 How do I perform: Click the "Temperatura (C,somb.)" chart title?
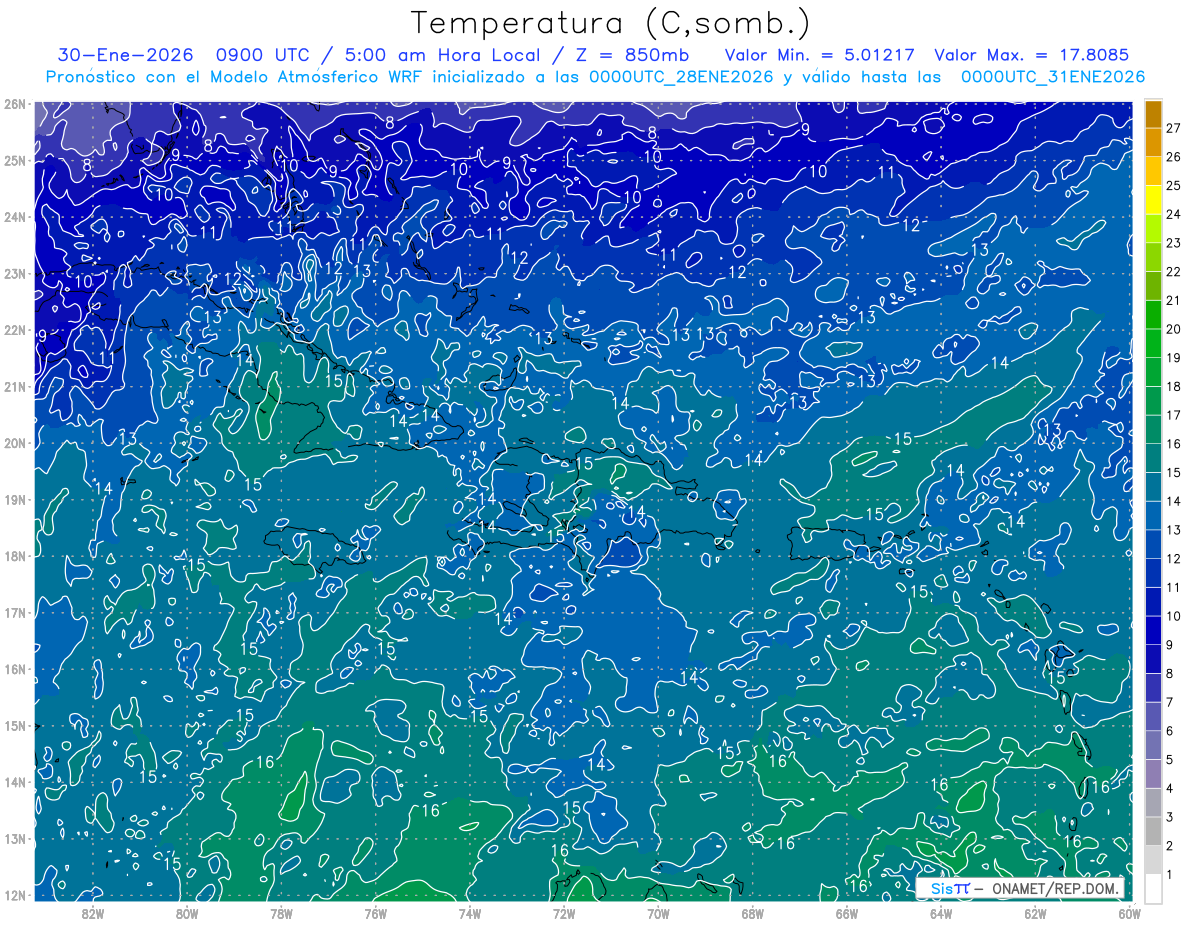point(610,23)
